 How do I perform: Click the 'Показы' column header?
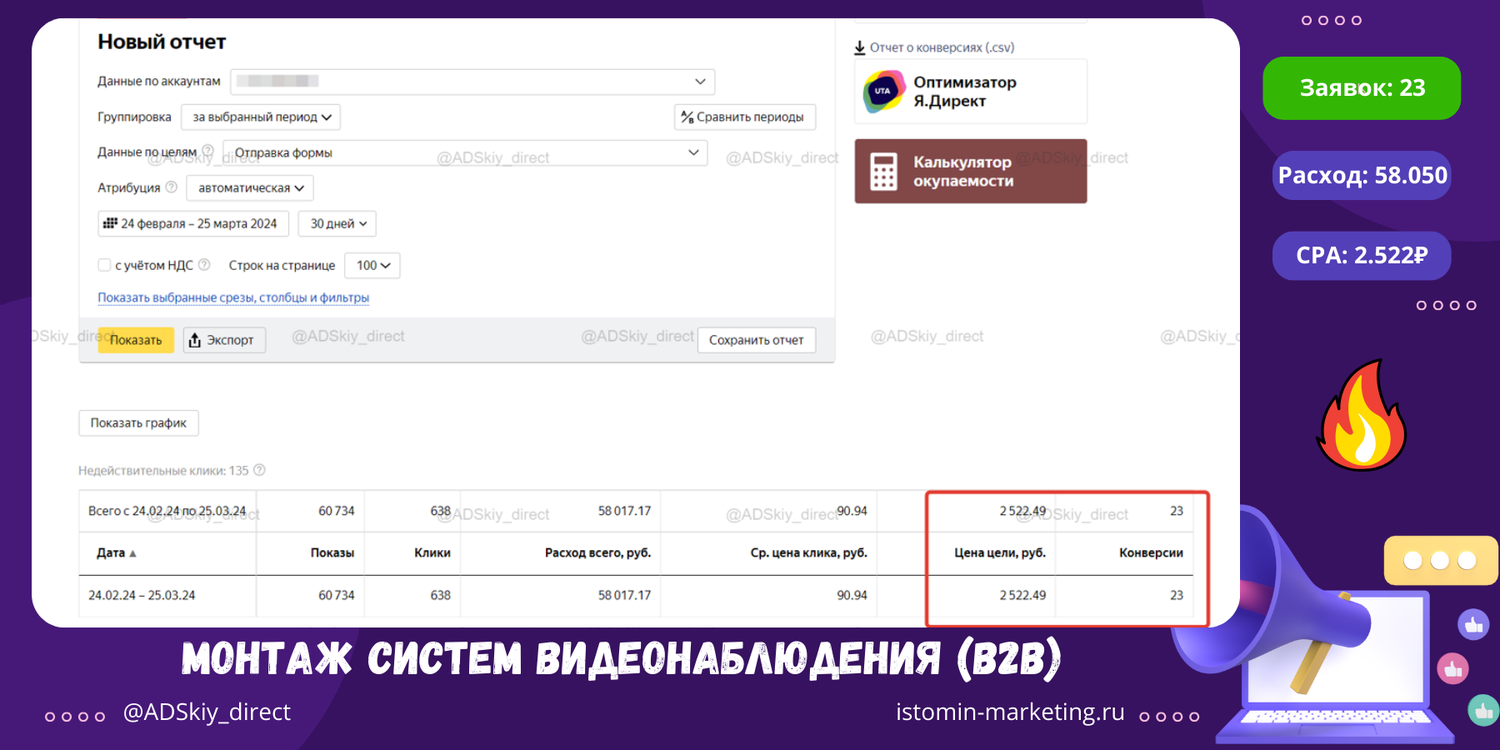332,553
